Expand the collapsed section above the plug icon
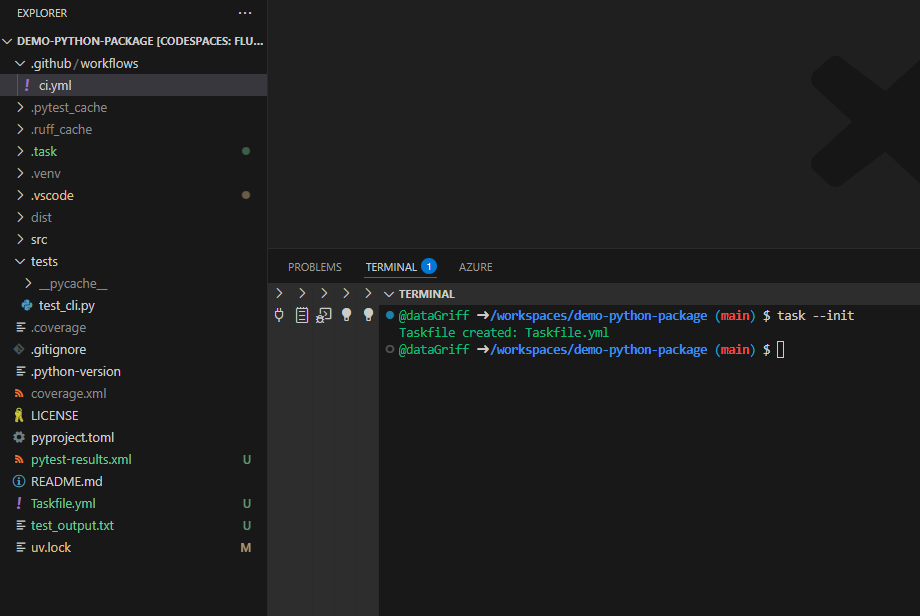Viewport: 920px width, 616px height. point(279,293)
